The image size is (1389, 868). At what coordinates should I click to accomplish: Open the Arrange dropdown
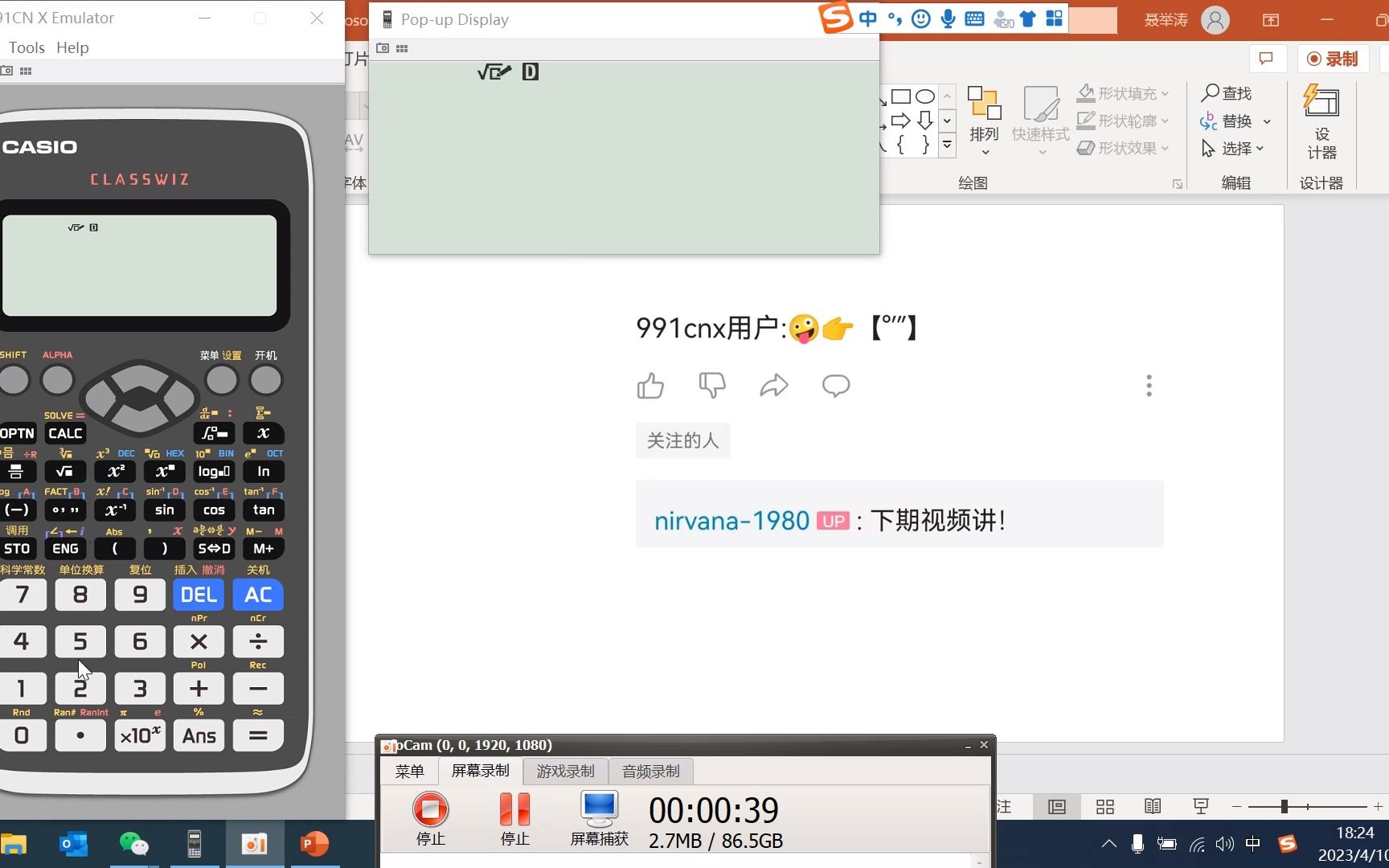point(985,121)
